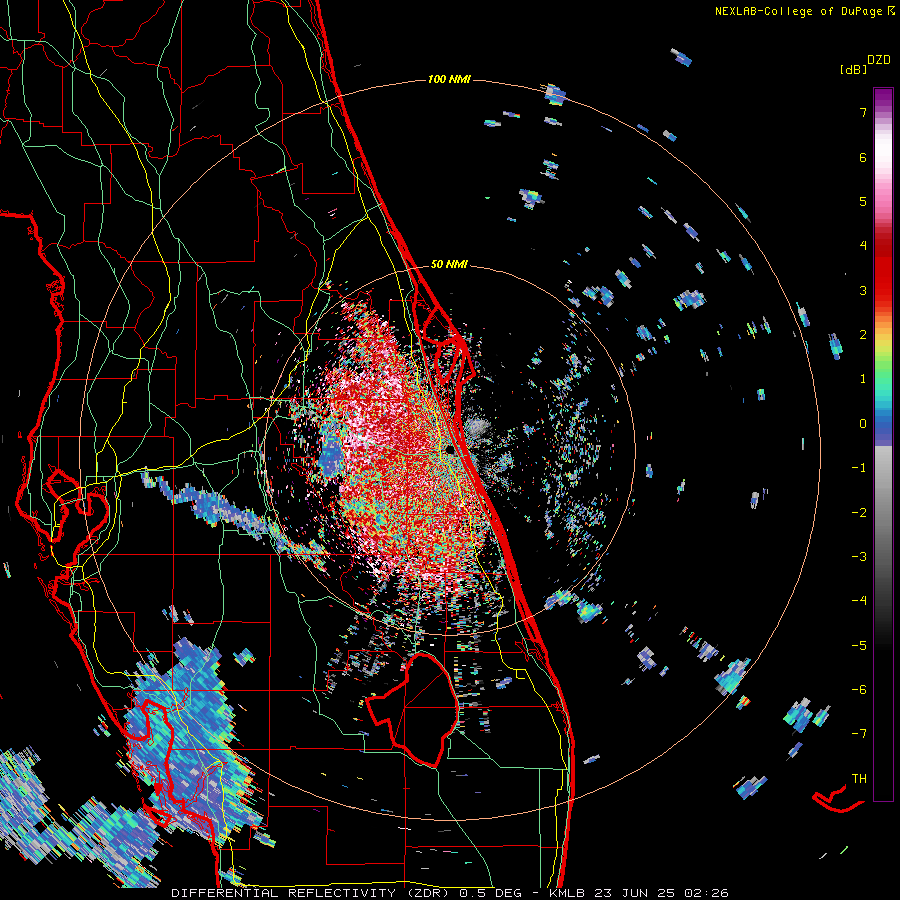Click the [dB] unit label

pos(854,70)
